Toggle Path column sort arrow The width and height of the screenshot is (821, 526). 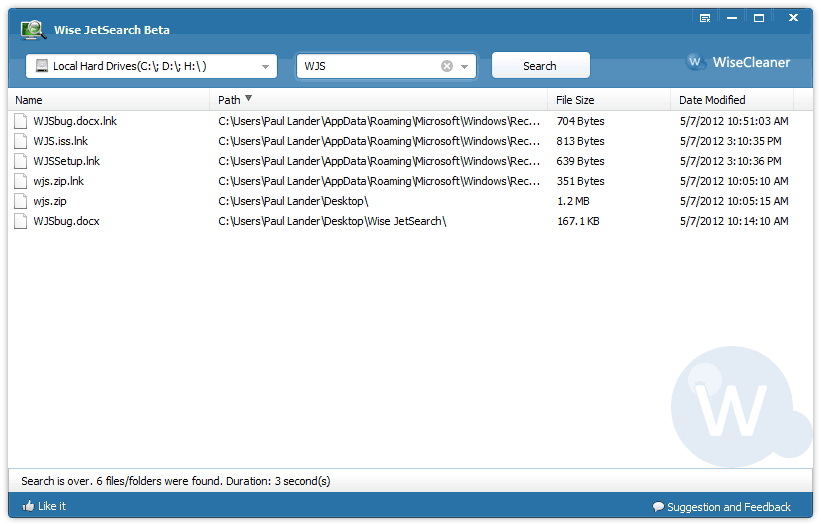249,98
